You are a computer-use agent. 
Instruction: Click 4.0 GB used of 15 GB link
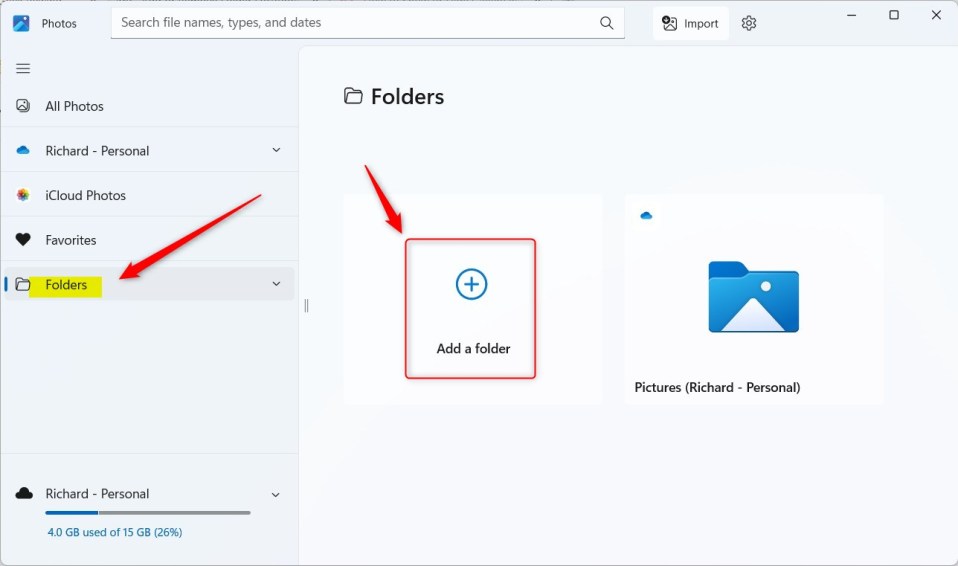pos(115,532)
